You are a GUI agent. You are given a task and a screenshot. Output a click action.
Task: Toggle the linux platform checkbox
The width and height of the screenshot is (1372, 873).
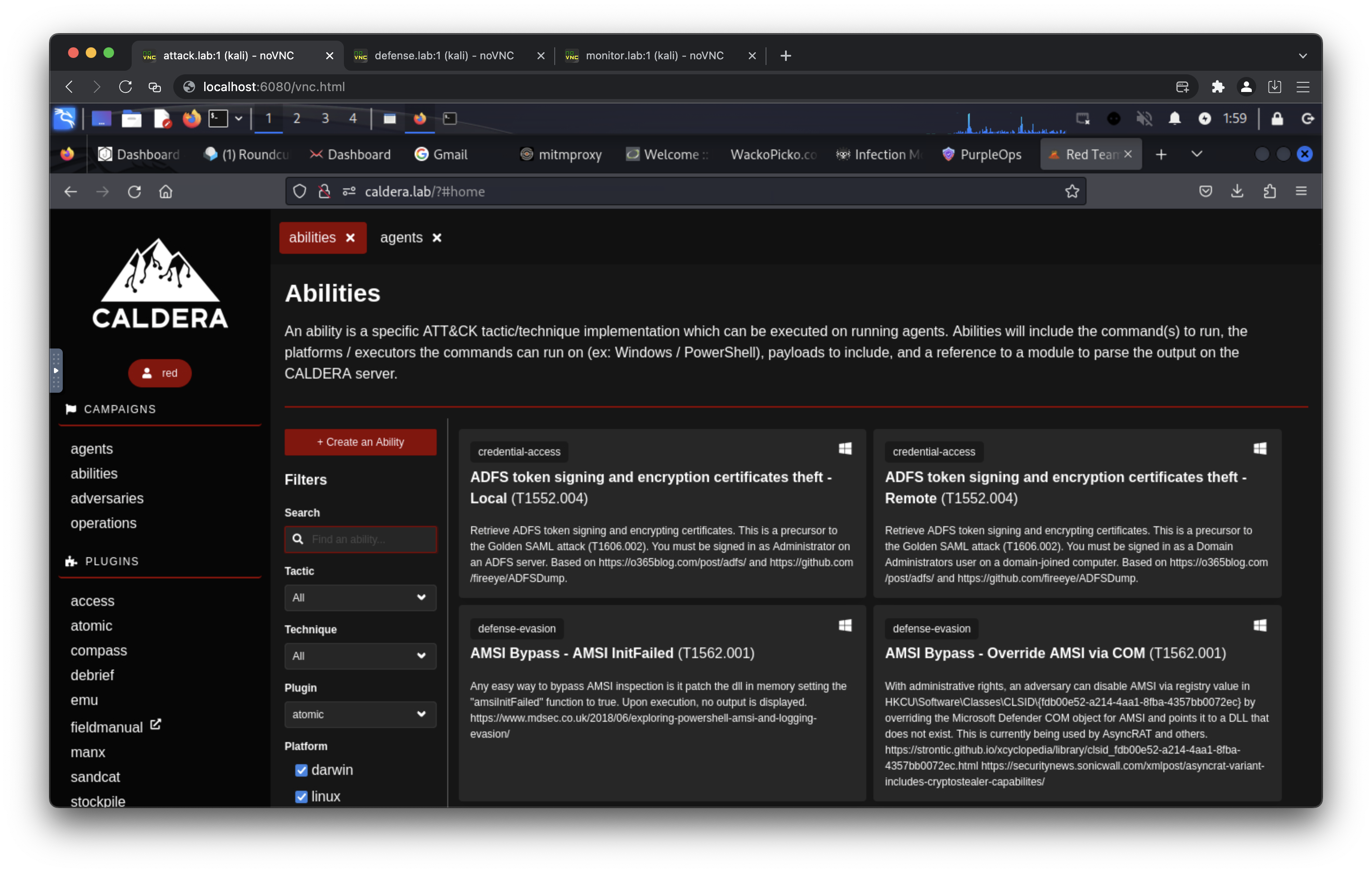coord(301,796)
